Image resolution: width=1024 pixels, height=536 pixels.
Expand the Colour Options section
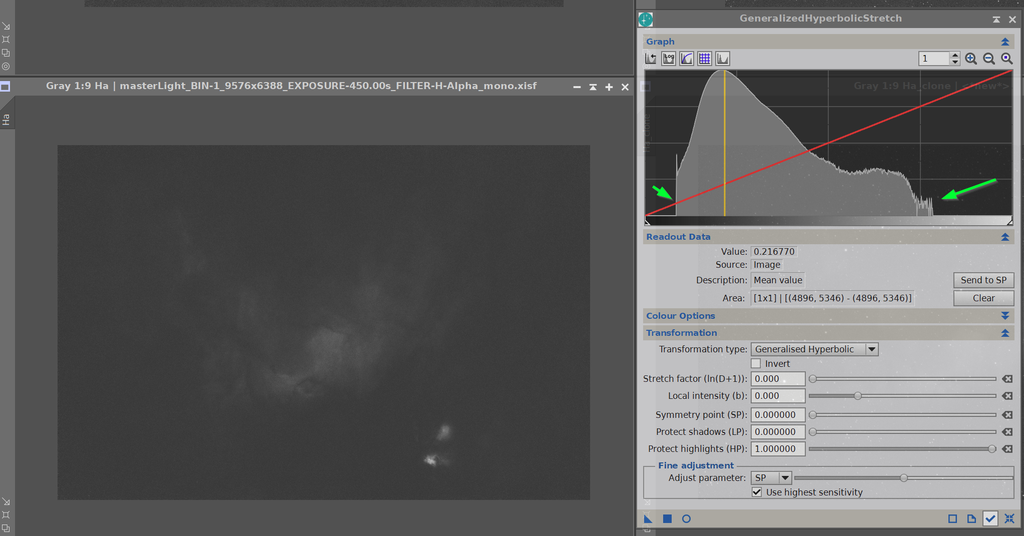coord(1005,316)
